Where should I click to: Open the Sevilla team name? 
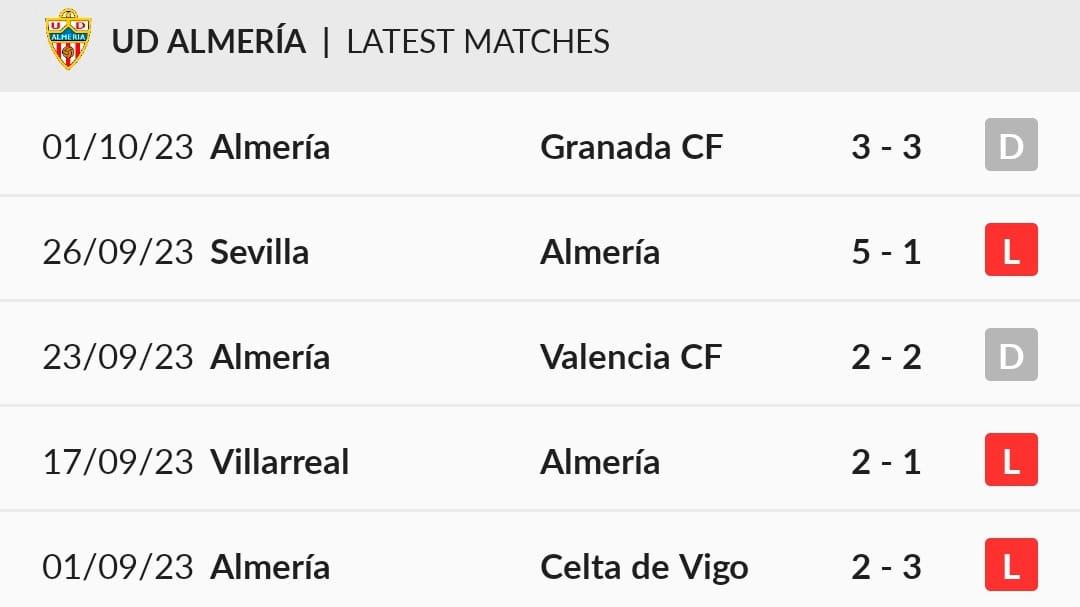[x=260, y=252]
